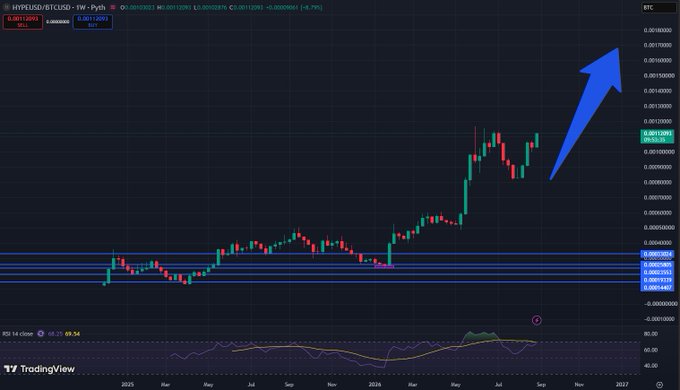Select the 0.00033024 horizontal line price label

[x=657, y=254]
